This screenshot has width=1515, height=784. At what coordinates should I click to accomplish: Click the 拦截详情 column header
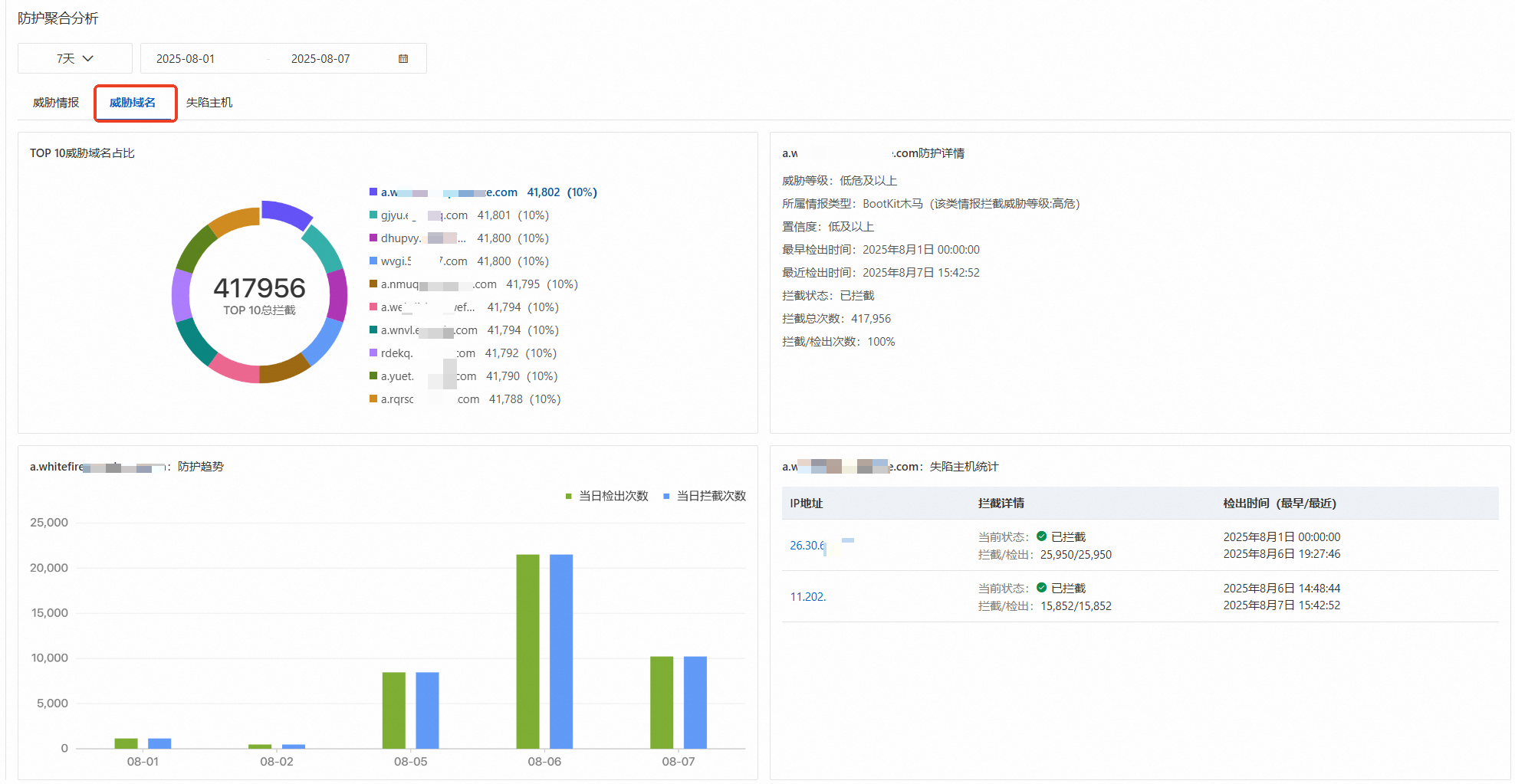[1001, 504]
